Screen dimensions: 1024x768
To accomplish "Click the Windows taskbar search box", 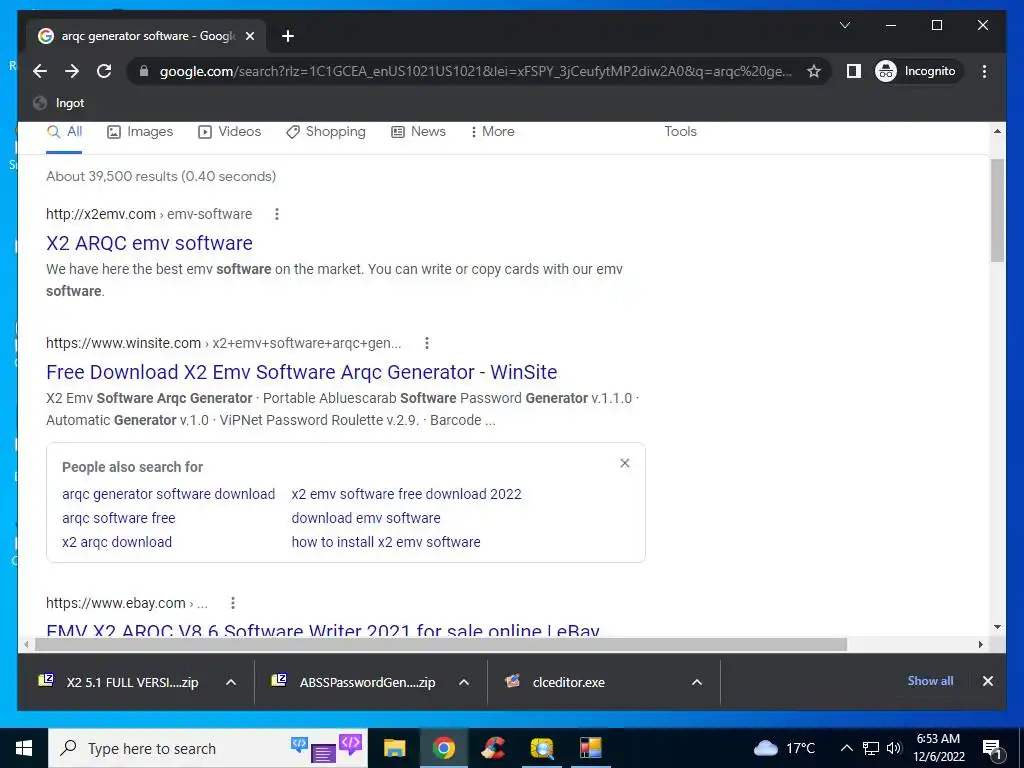I will pyautogui.click(x=208, y=748).
